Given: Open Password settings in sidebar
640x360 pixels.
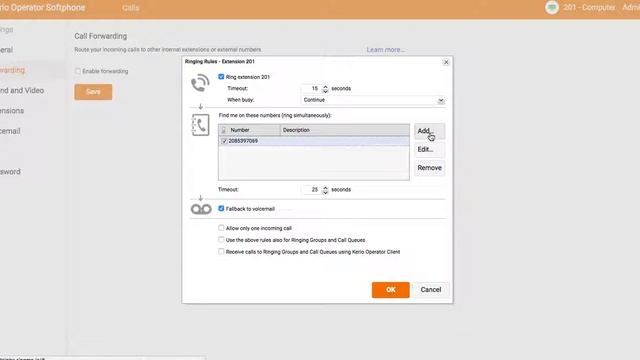Looking at the screenshot, I should [x=10, y=172].
